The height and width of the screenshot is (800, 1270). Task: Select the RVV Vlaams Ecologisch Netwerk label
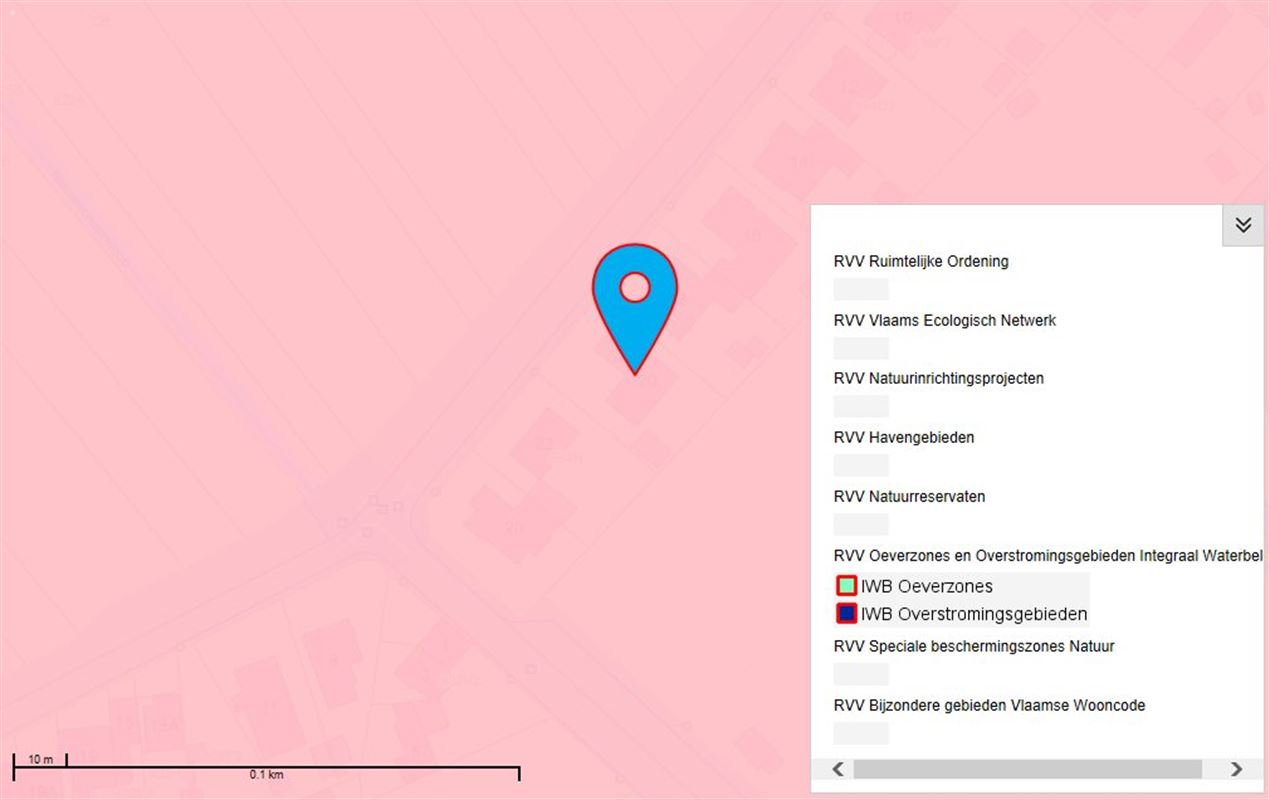click(945, 321)
